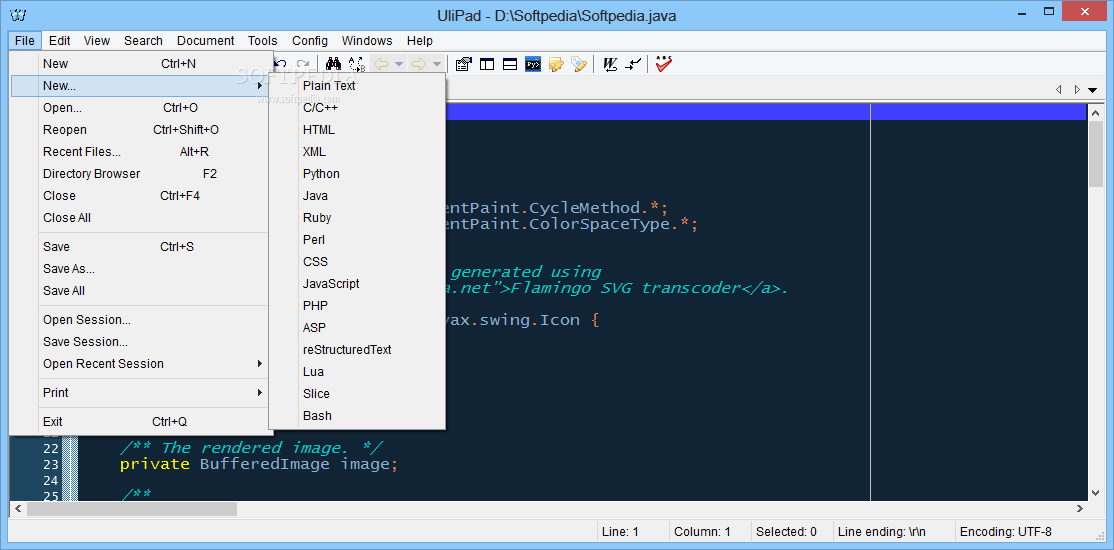Image resolution: width=1114 pixels, height=550 pixels.
Task: Select Open Session...
Action: point(140,320)
